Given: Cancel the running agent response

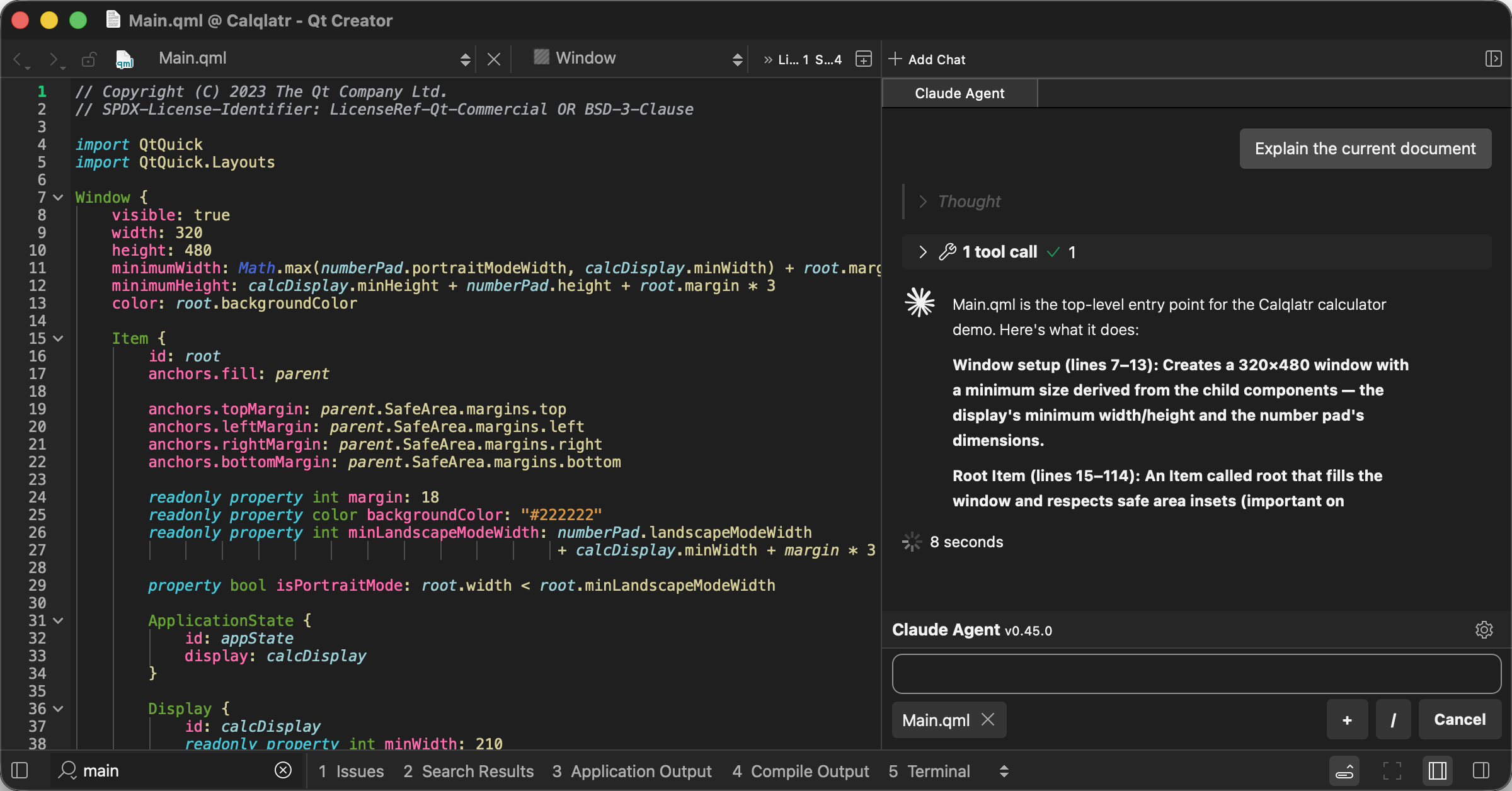Looking at the screenshot, I should 1460,719.
